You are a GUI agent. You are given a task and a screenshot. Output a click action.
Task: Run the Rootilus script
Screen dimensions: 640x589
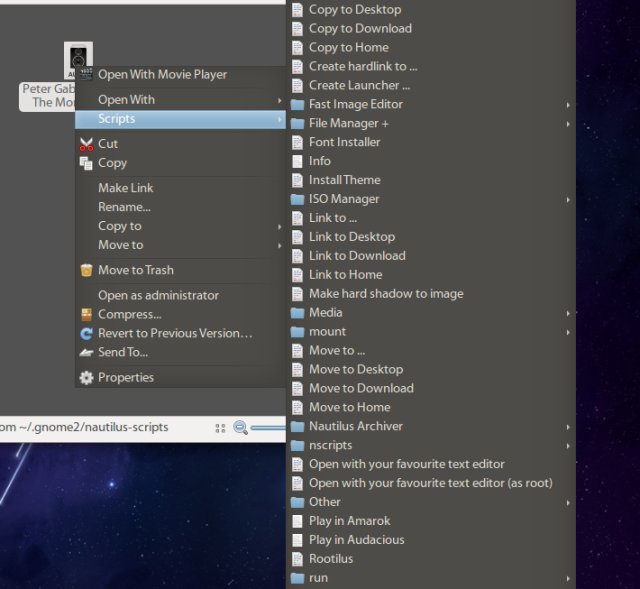[x=330, y=559]
